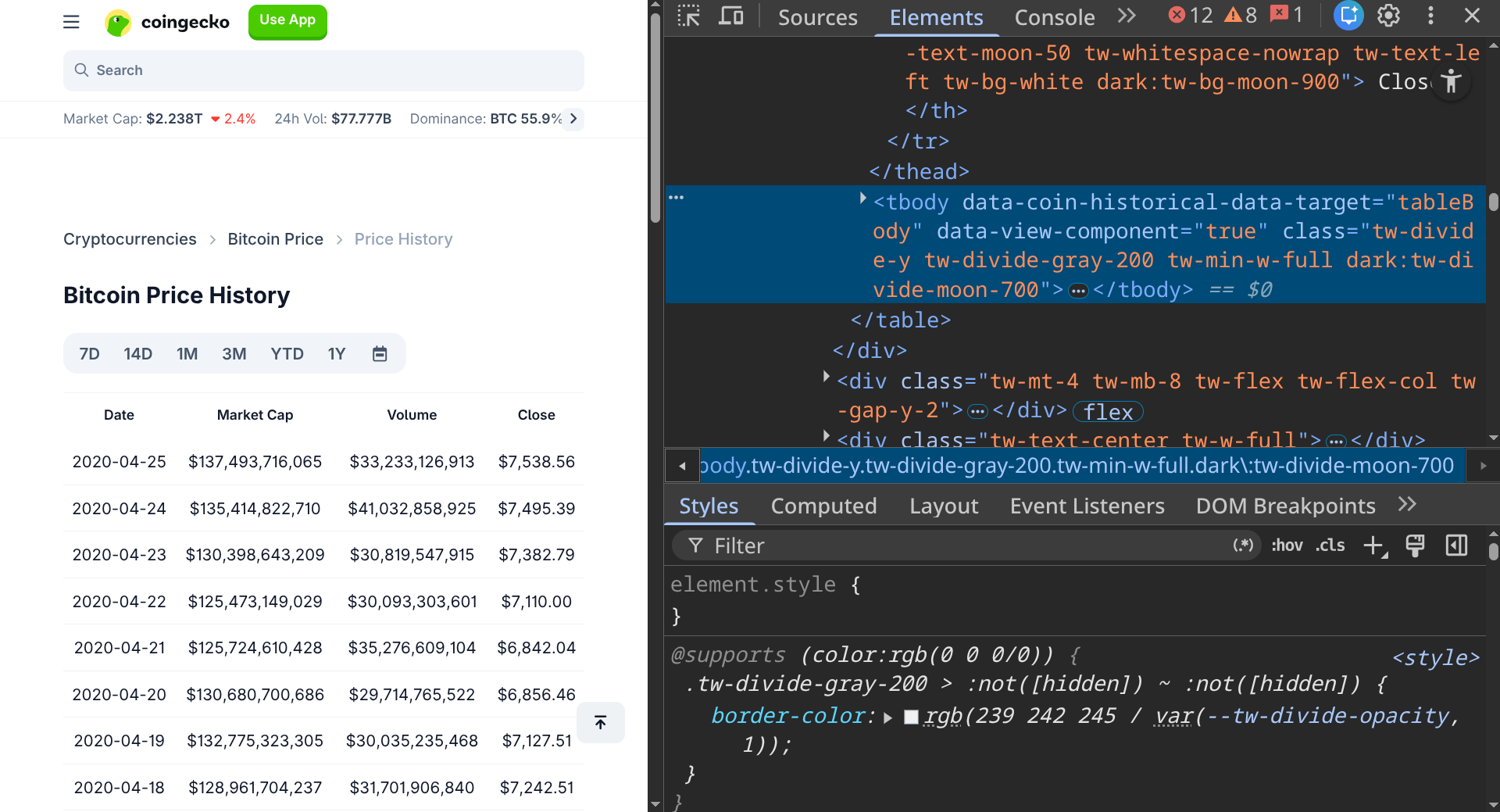The image size is (1500, 812).
Task: Switch to the Elements panel
Action: click(x=936, y=17)
